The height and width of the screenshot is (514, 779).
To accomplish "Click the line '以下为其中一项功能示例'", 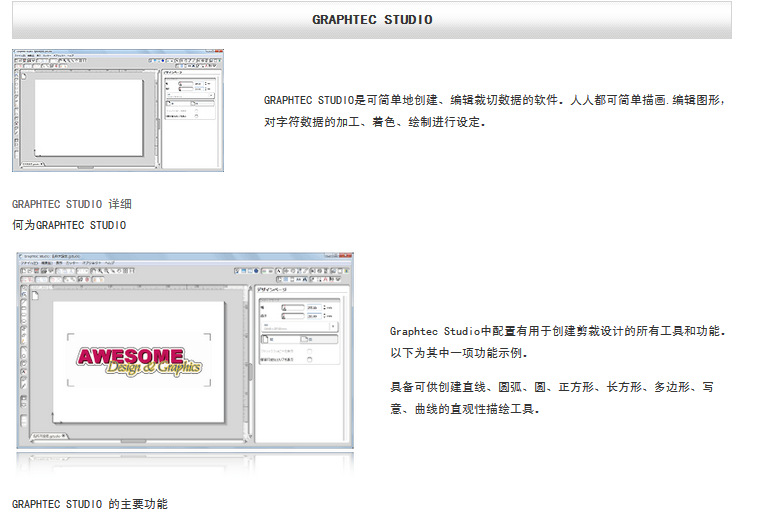I will click(459, 353).
